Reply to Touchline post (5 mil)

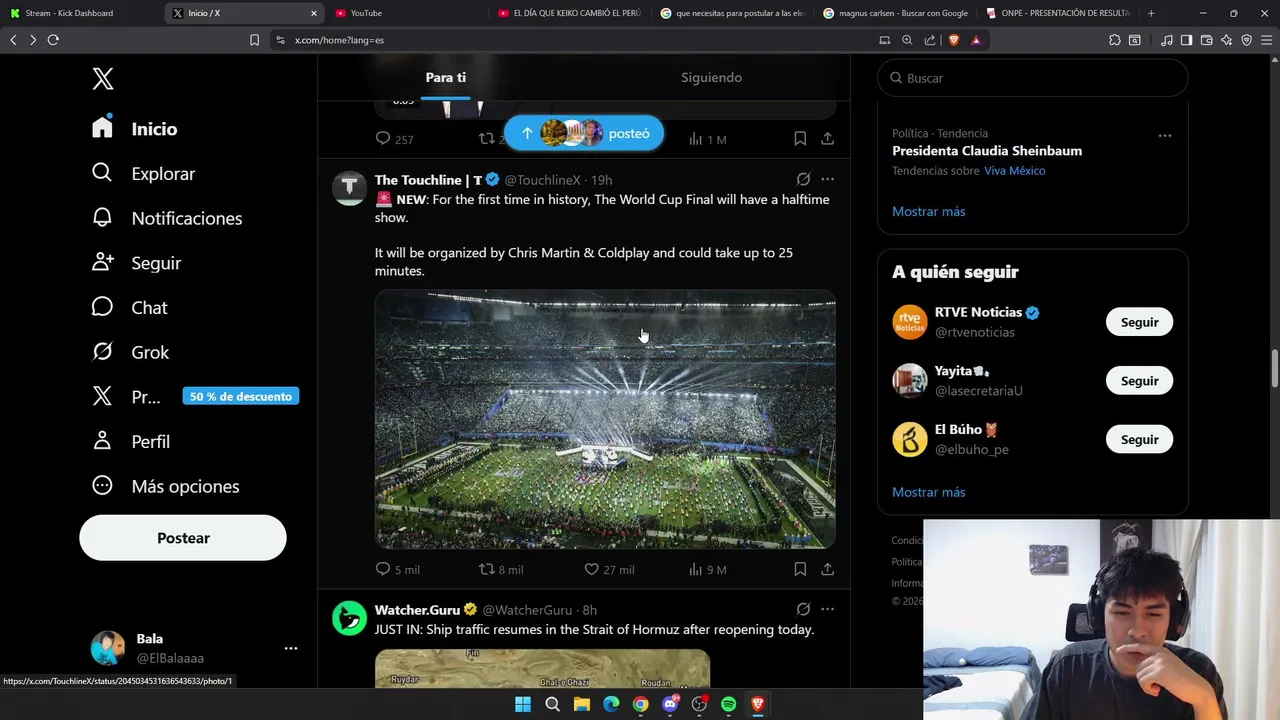[x=397, y=569]
